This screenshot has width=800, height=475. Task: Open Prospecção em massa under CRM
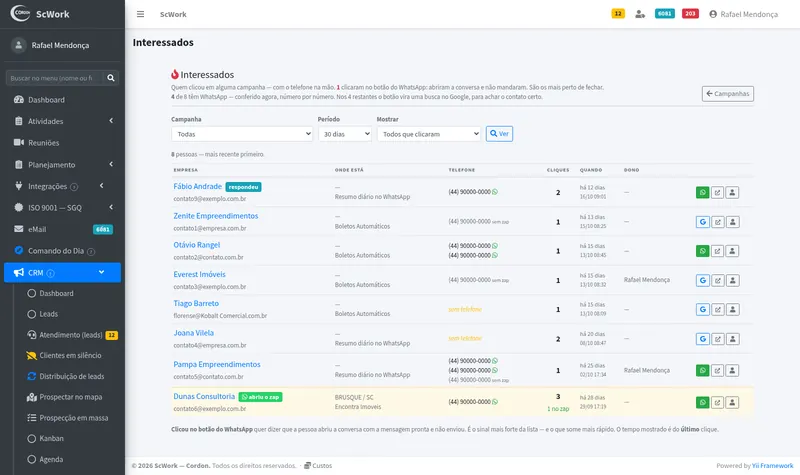pyautogui.click(x=66, y=418)
